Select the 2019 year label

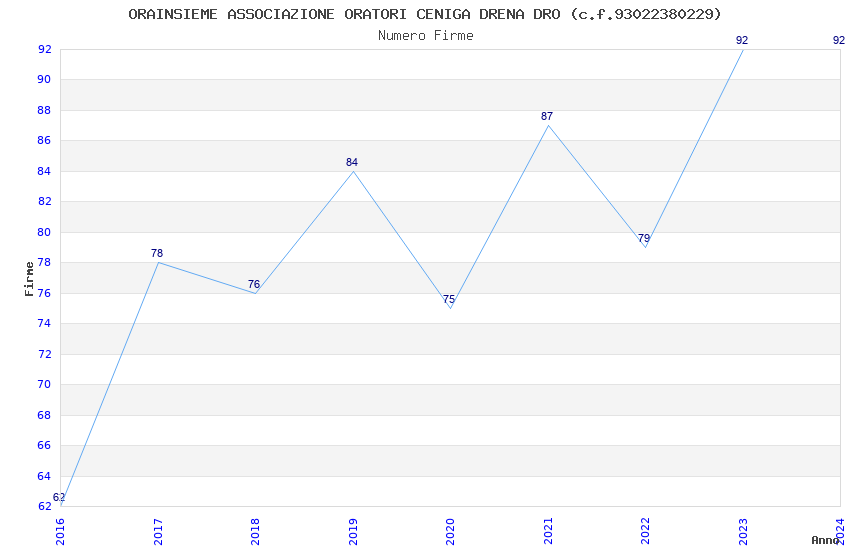pos(353,532)
